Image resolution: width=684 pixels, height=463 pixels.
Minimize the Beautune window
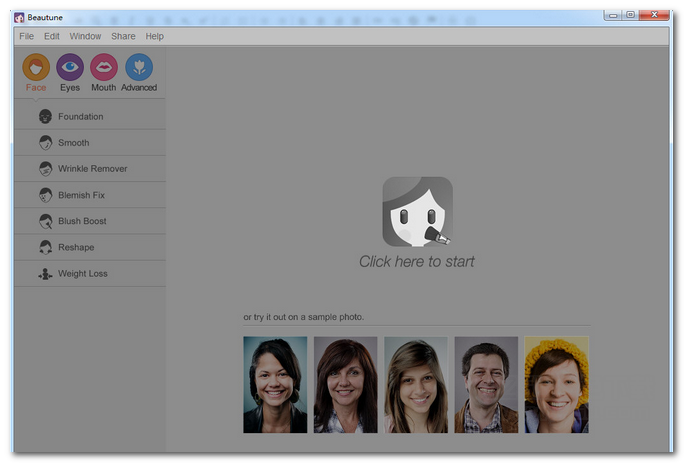tap(612, 15)
